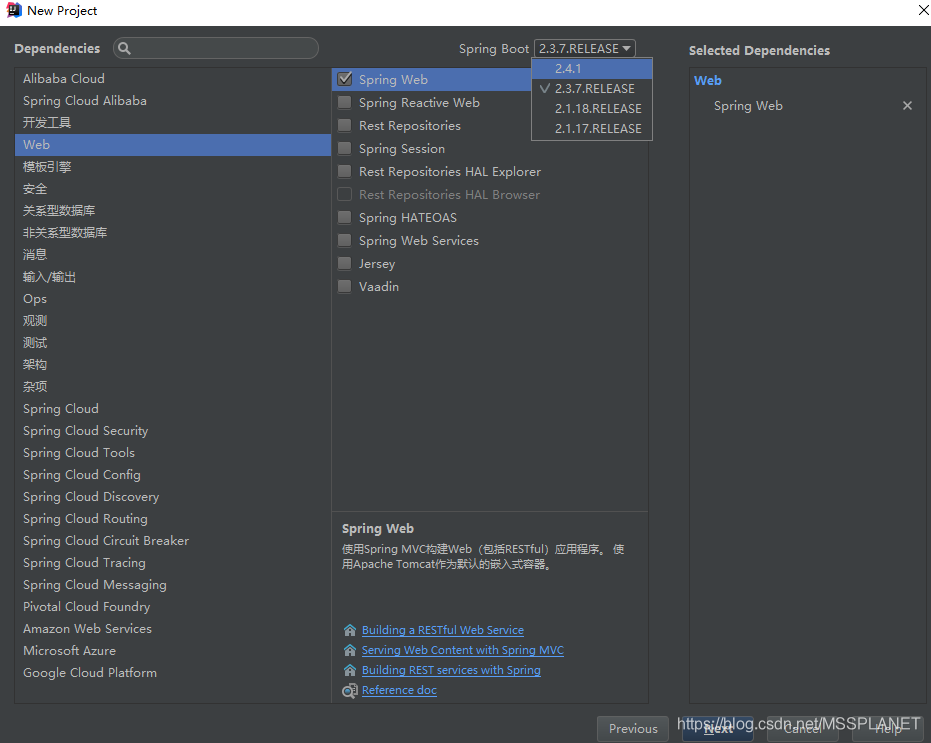Select 2.1.17.RELEASE Spring Boot version

592,129
